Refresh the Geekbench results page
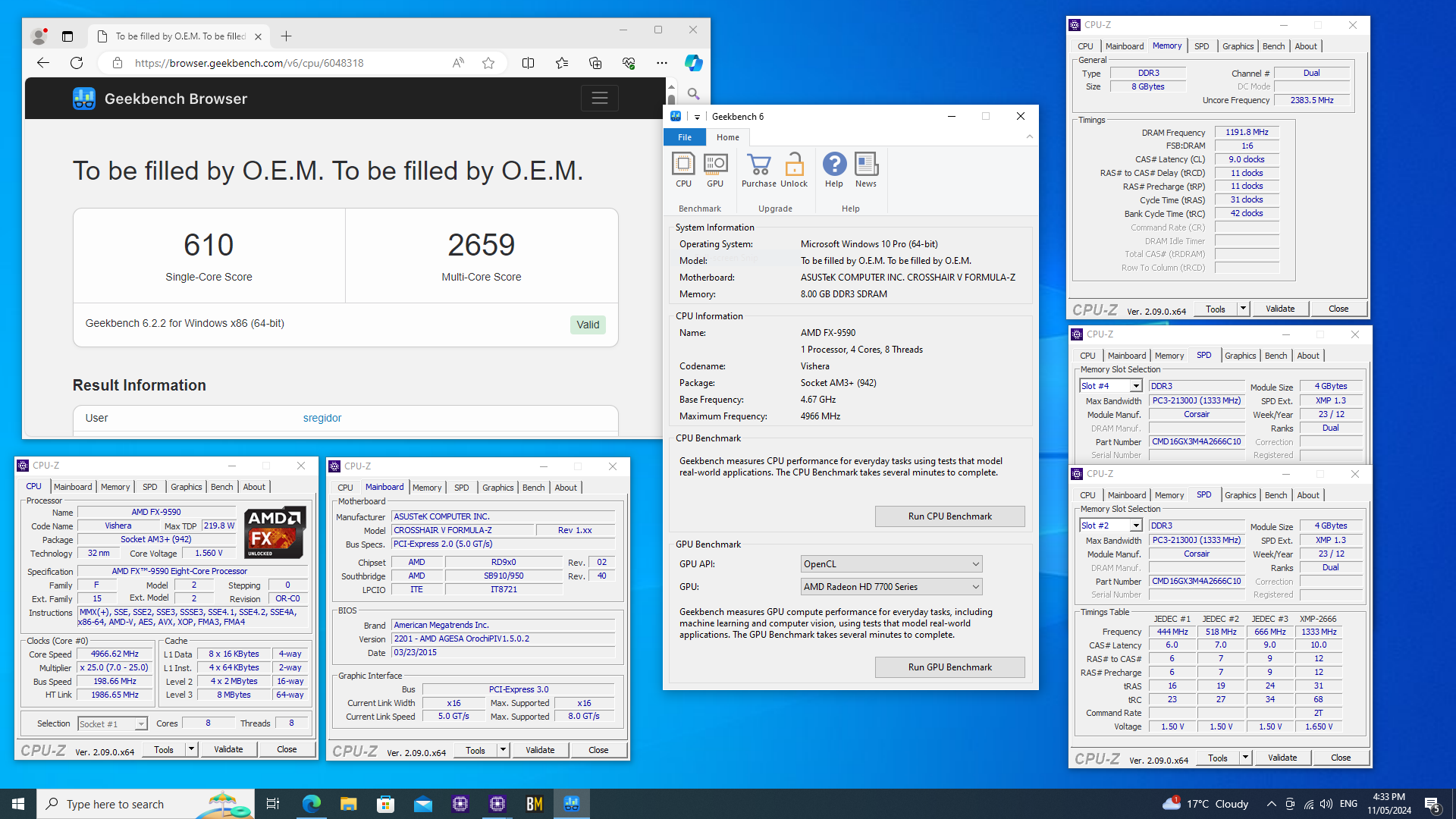 click(77, 63)
